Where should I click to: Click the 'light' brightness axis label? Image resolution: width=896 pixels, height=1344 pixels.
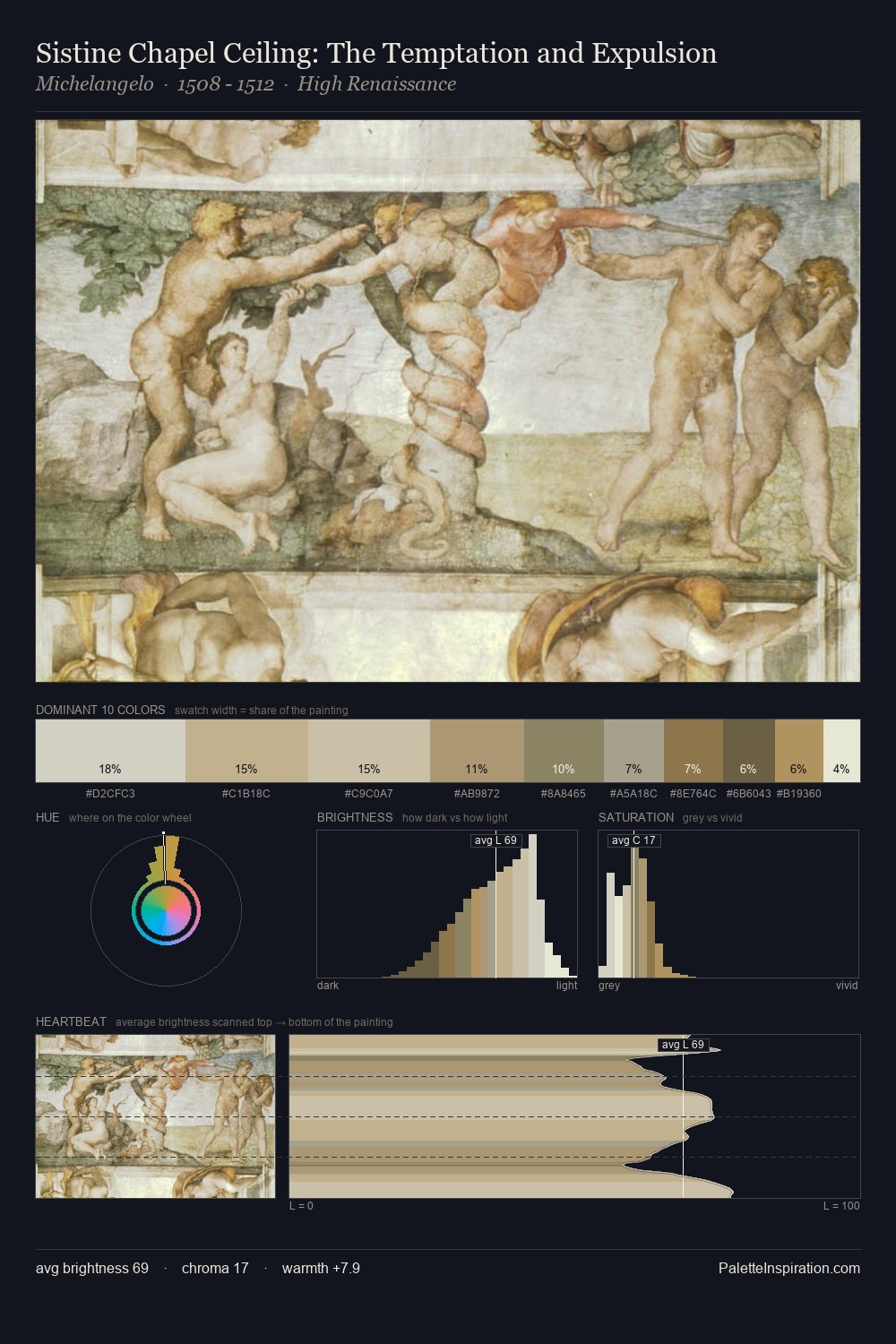[566, 986]
